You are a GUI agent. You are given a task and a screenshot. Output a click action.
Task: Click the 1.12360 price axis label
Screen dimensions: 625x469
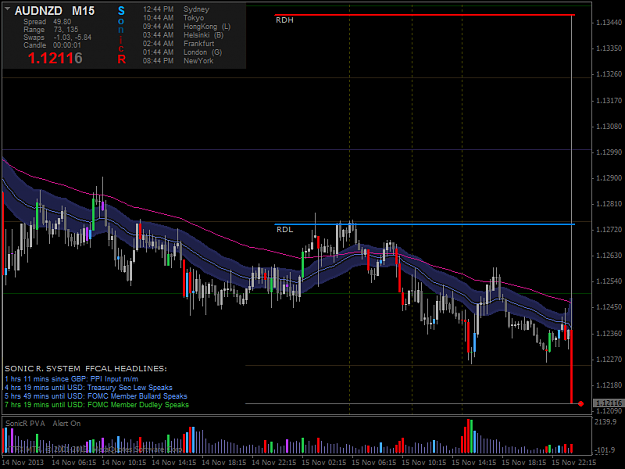click(609, 334)
